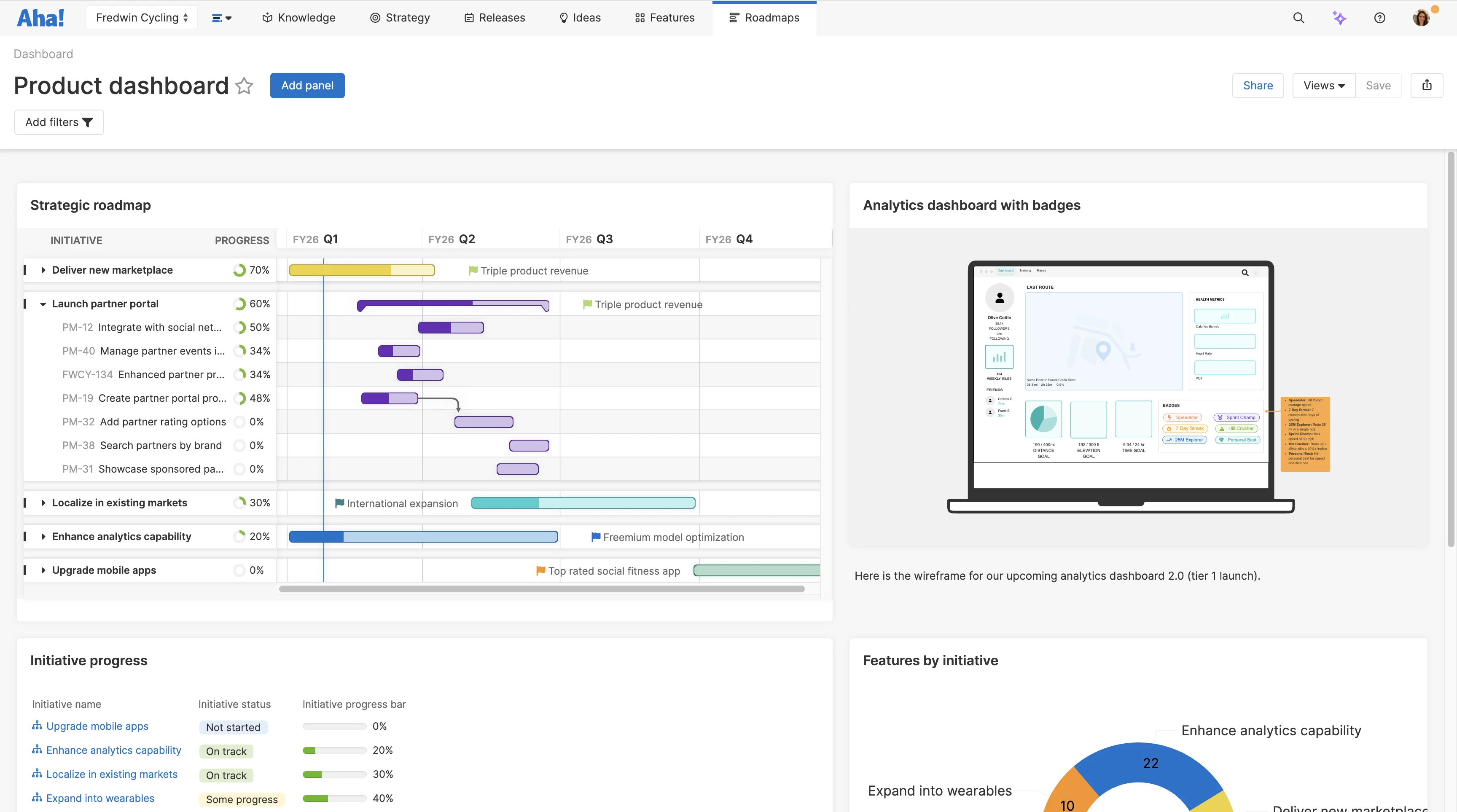This screenshot has width=1457, height=812.
Task: Star the Product dashboard as favorite
Action: pos(244,86)
